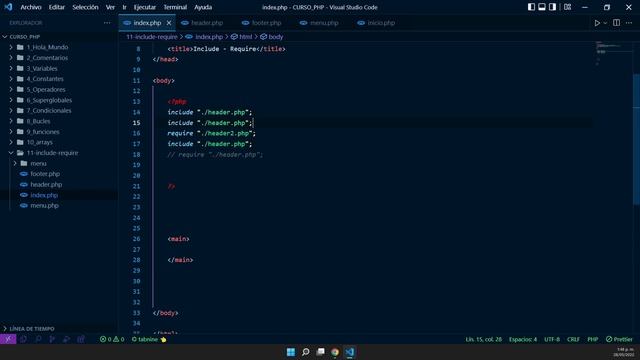The width and height of the screenshot is (640, 360).
Task: Expand the 6_Superglobales folder
Action: [x=59, y=100]
